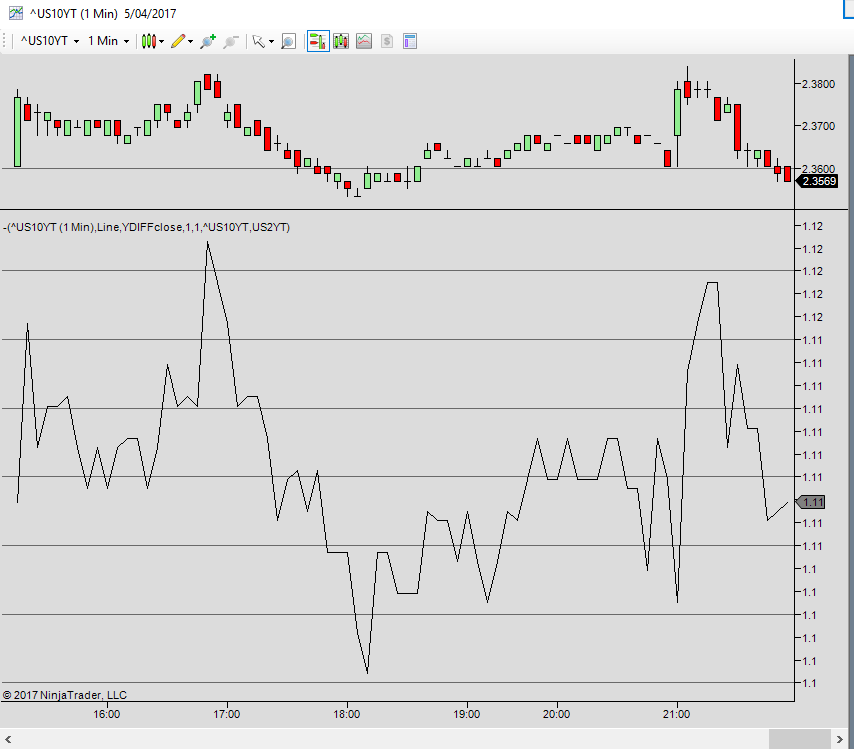Expand the cursor type dropdown arrow
The image size is (854, 749).
pos(271,41)
